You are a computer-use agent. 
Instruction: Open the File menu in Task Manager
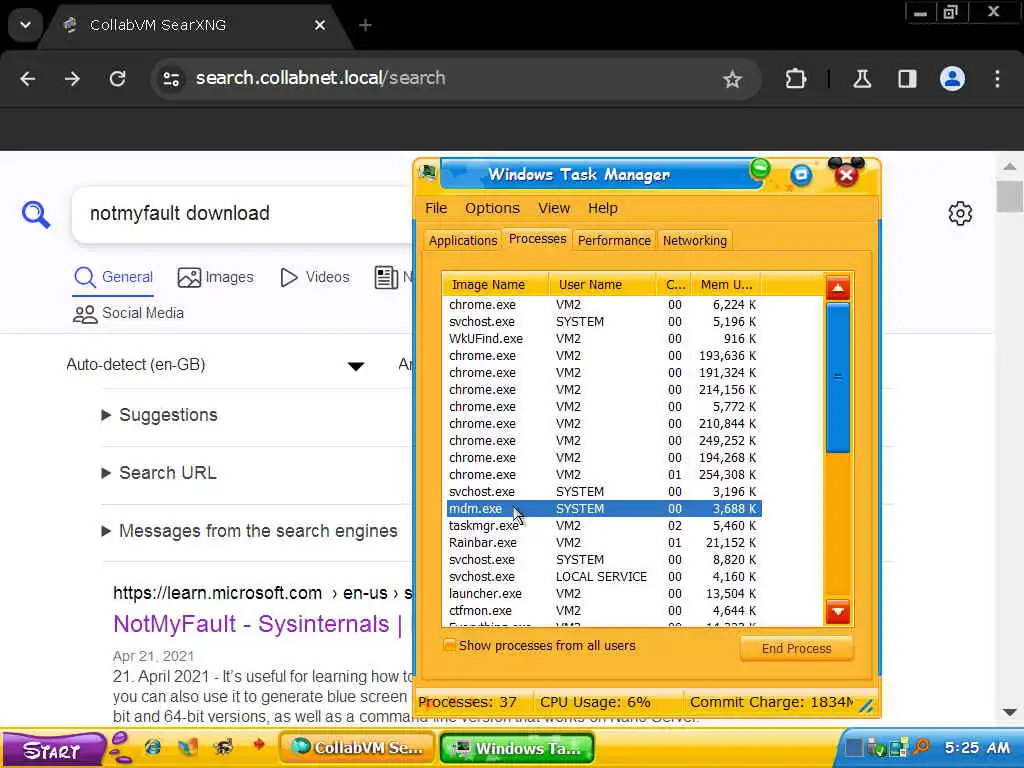(436, 208)
